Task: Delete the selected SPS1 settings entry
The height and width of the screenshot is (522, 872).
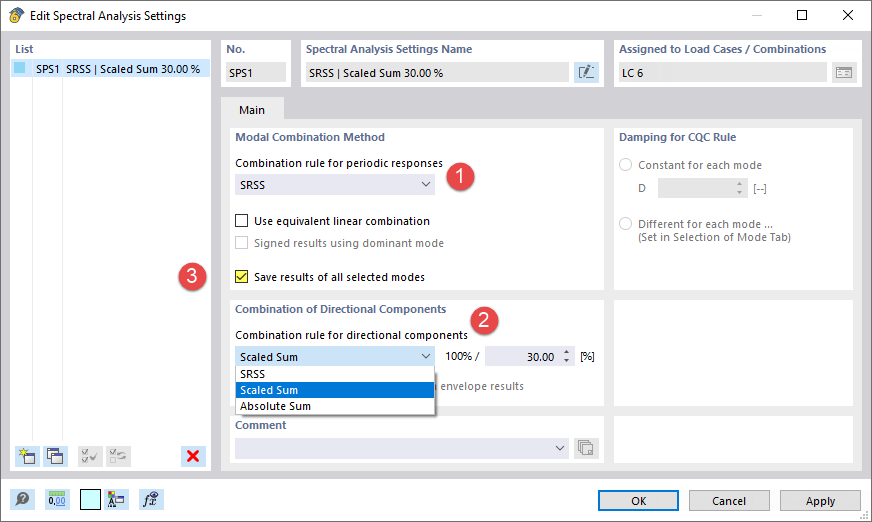Action: tap(193, 456)
